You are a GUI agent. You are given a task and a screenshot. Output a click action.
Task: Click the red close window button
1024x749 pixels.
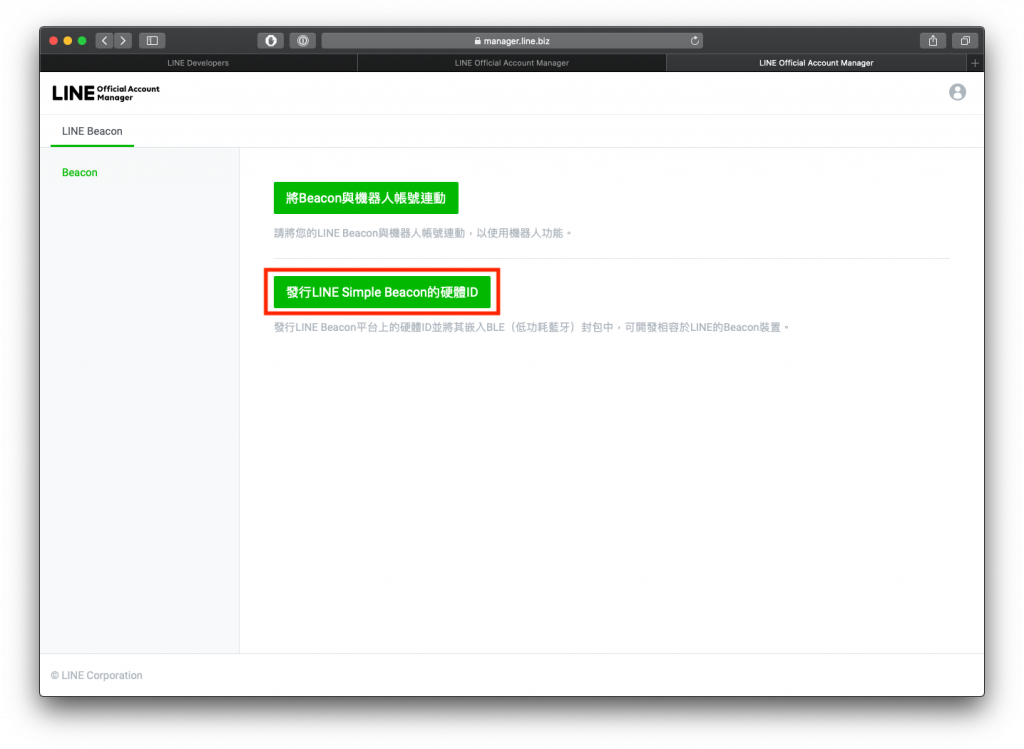(54, 40)
